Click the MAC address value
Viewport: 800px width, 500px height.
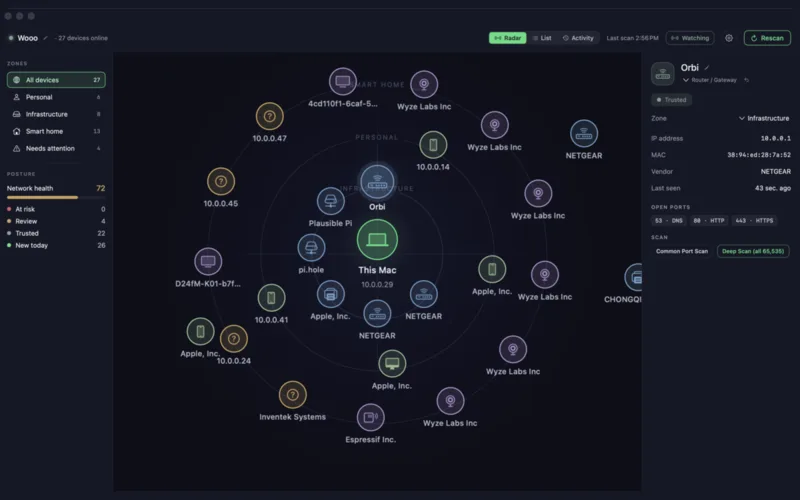tap(759, 155)
